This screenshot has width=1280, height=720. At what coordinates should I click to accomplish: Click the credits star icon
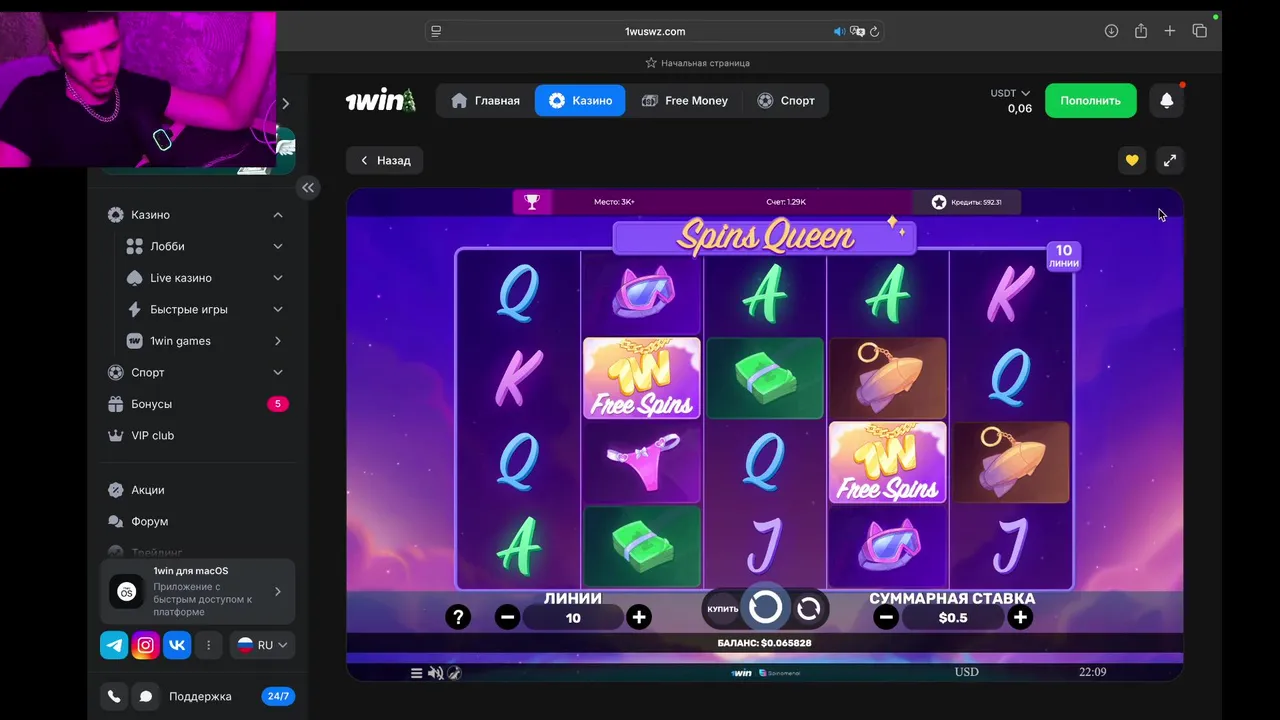(938, 202)
